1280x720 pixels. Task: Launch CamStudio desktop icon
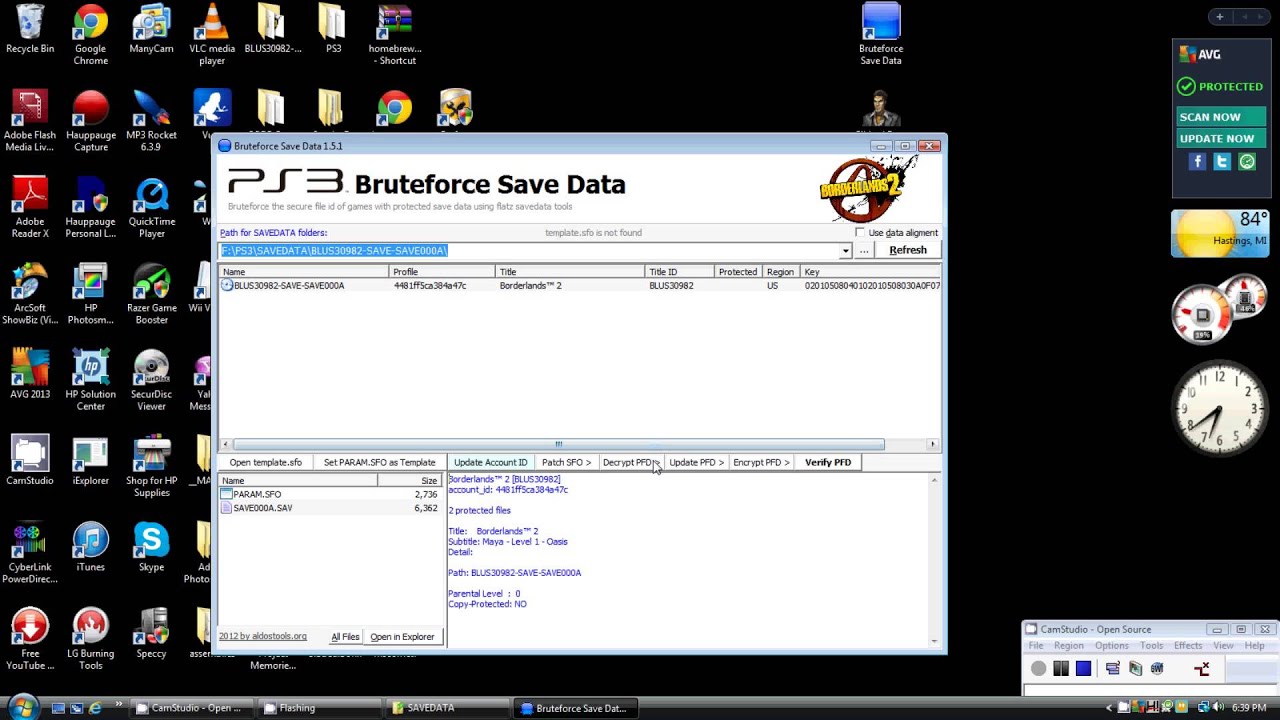click(x=30, y=461)
